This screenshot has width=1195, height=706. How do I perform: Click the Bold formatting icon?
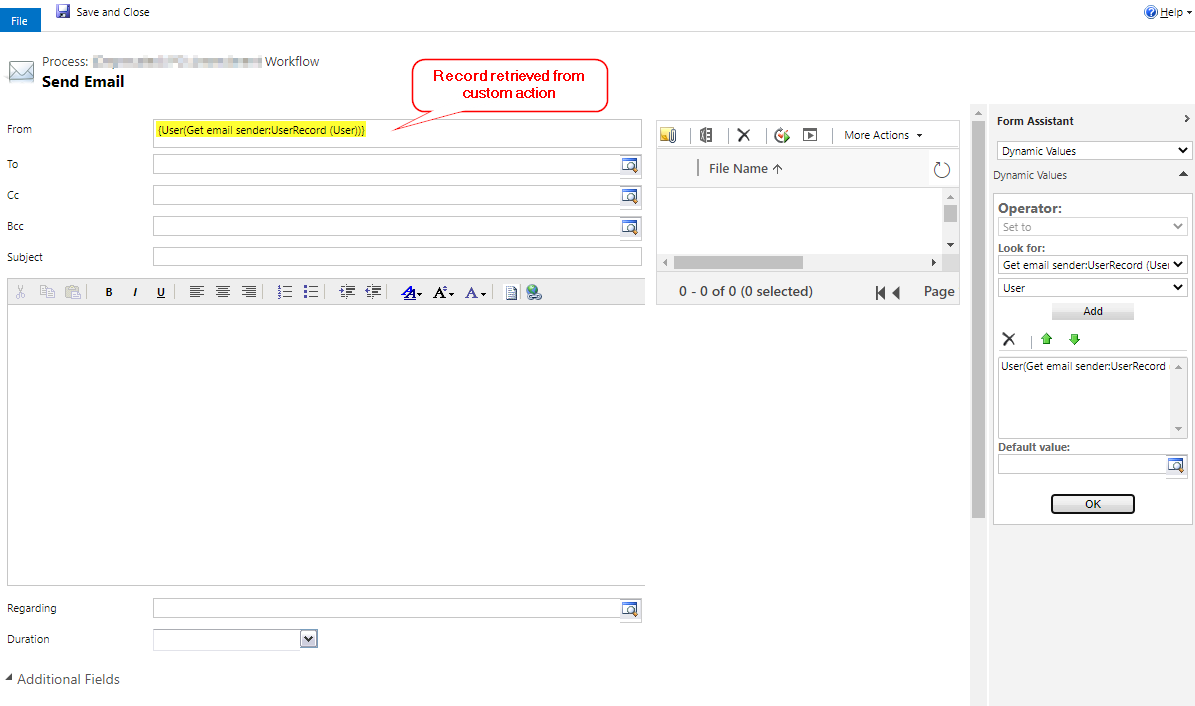[x=108, y=292]
